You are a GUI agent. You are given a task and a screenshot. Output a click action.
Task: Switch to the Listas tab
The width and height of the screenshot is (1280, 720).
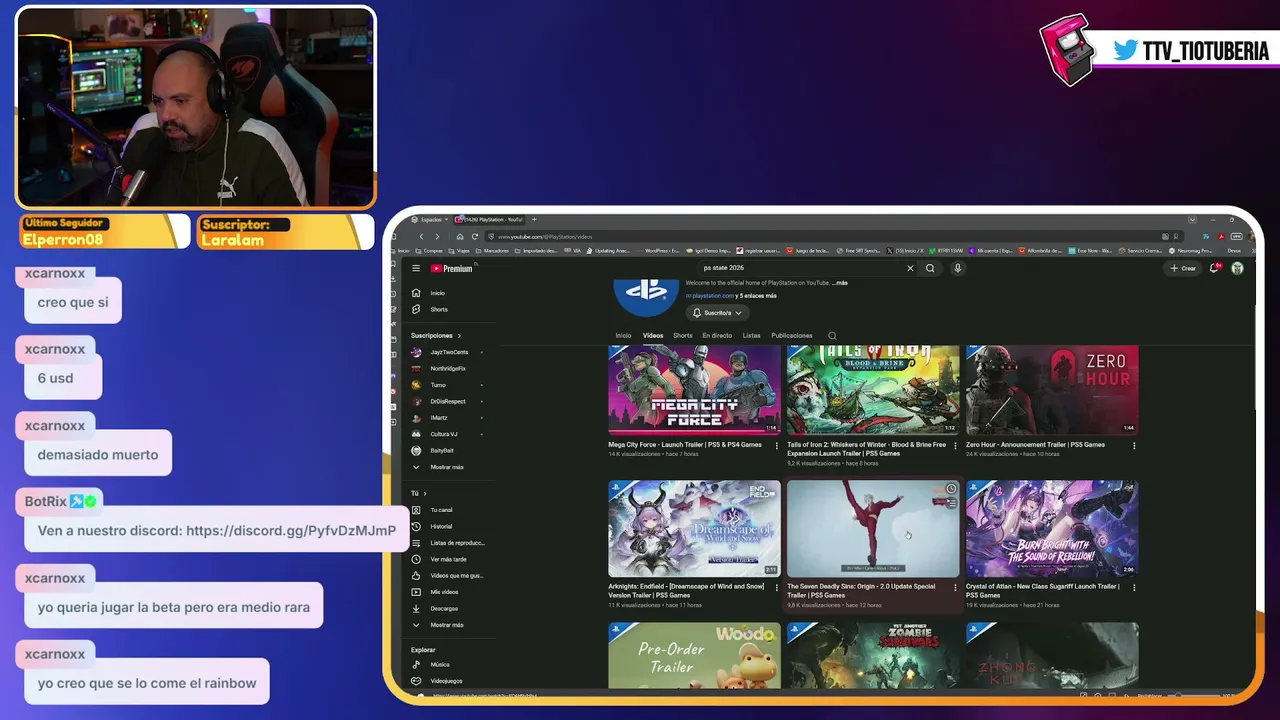[x=751, y=336]
